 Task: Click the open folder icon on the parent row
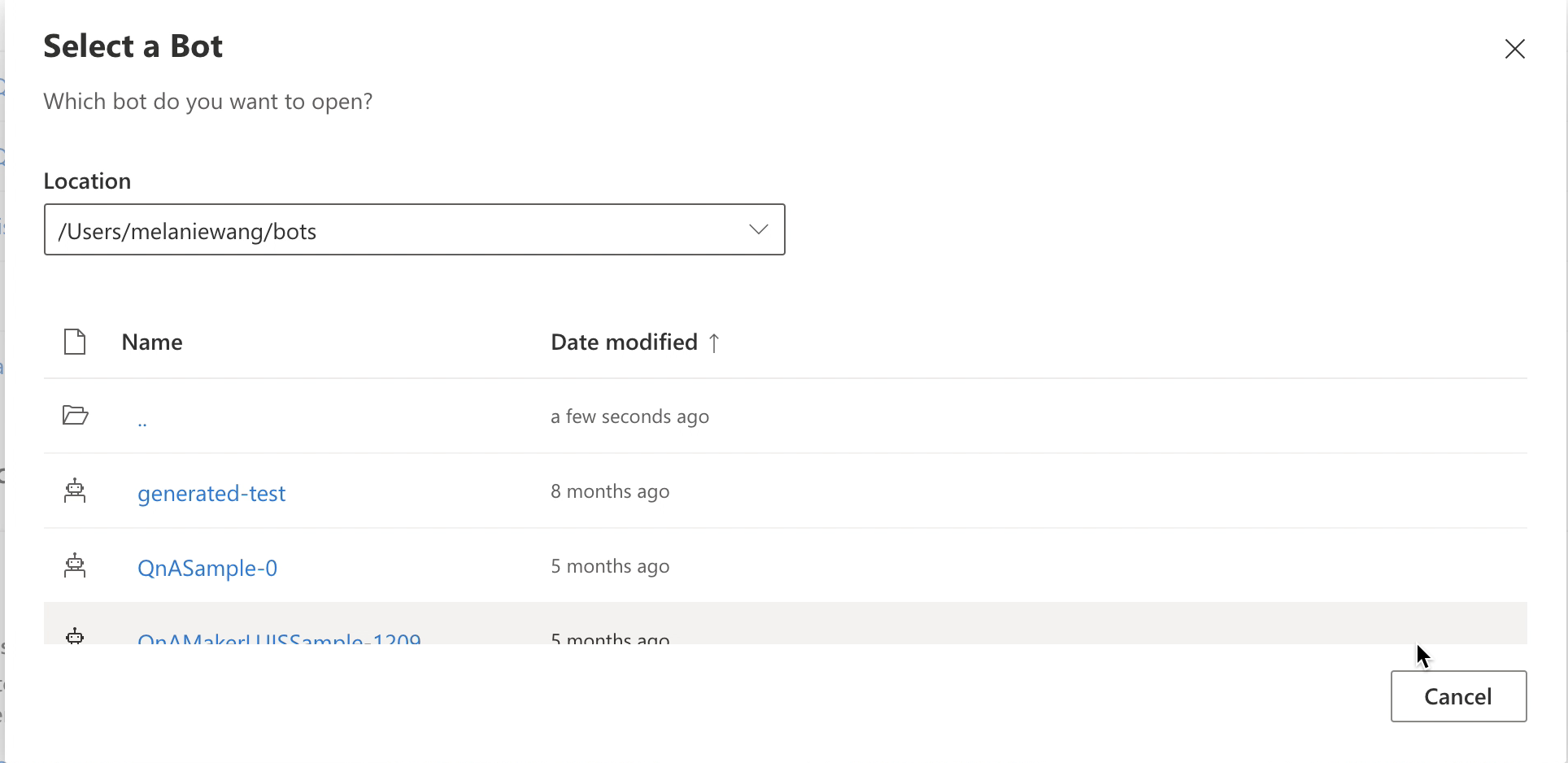75,415
